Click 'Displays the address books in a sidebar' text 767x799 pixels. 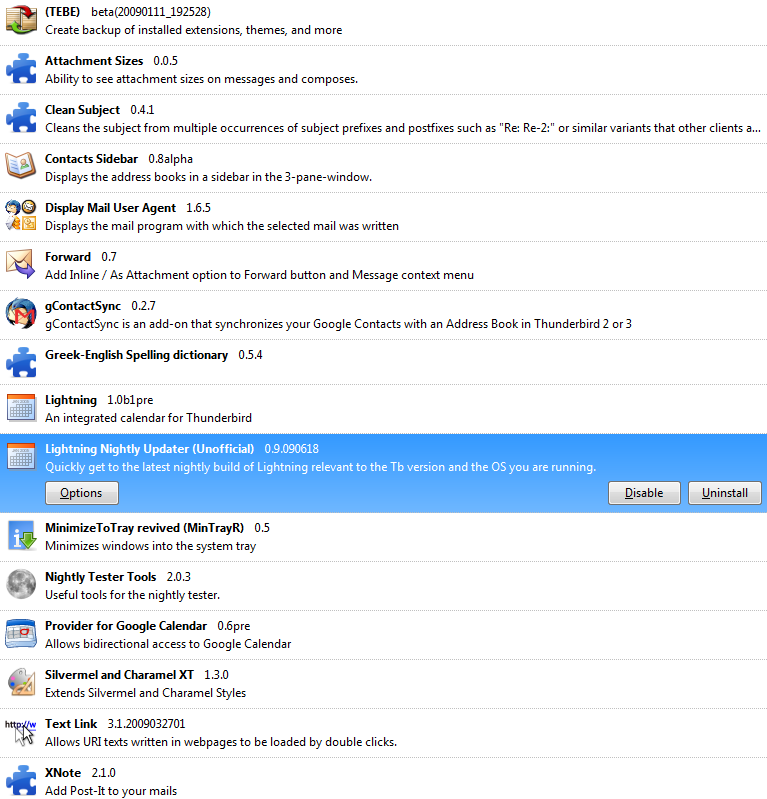(x=208, y=177)
